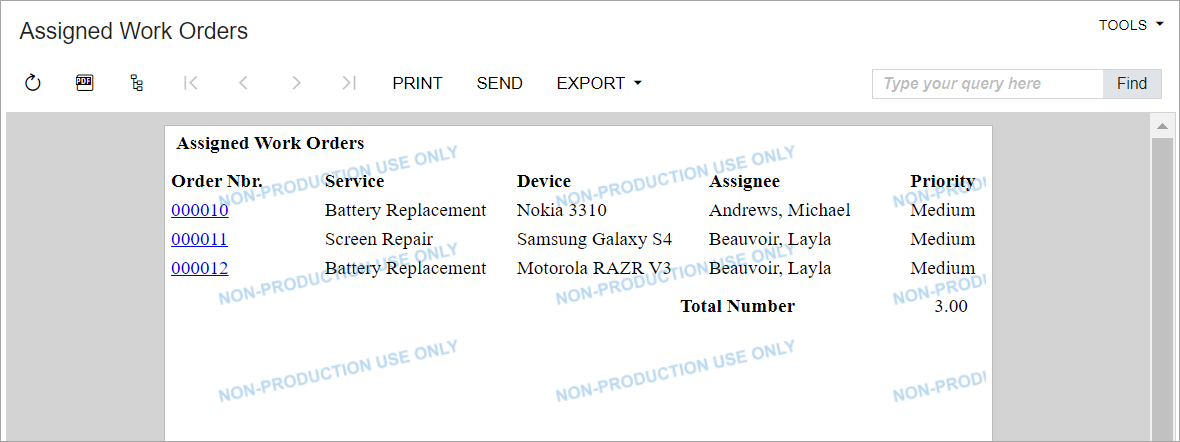This screenshot has height=442, width=1180.
Task: Click the Refresh report icon
Action: click(33, 83)
